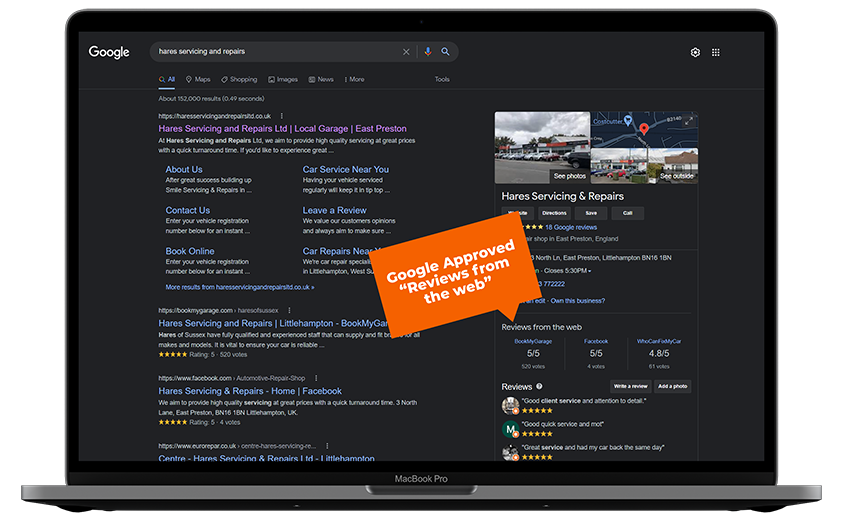Click the Directions button
843x520 pixels.
[554, 213]
